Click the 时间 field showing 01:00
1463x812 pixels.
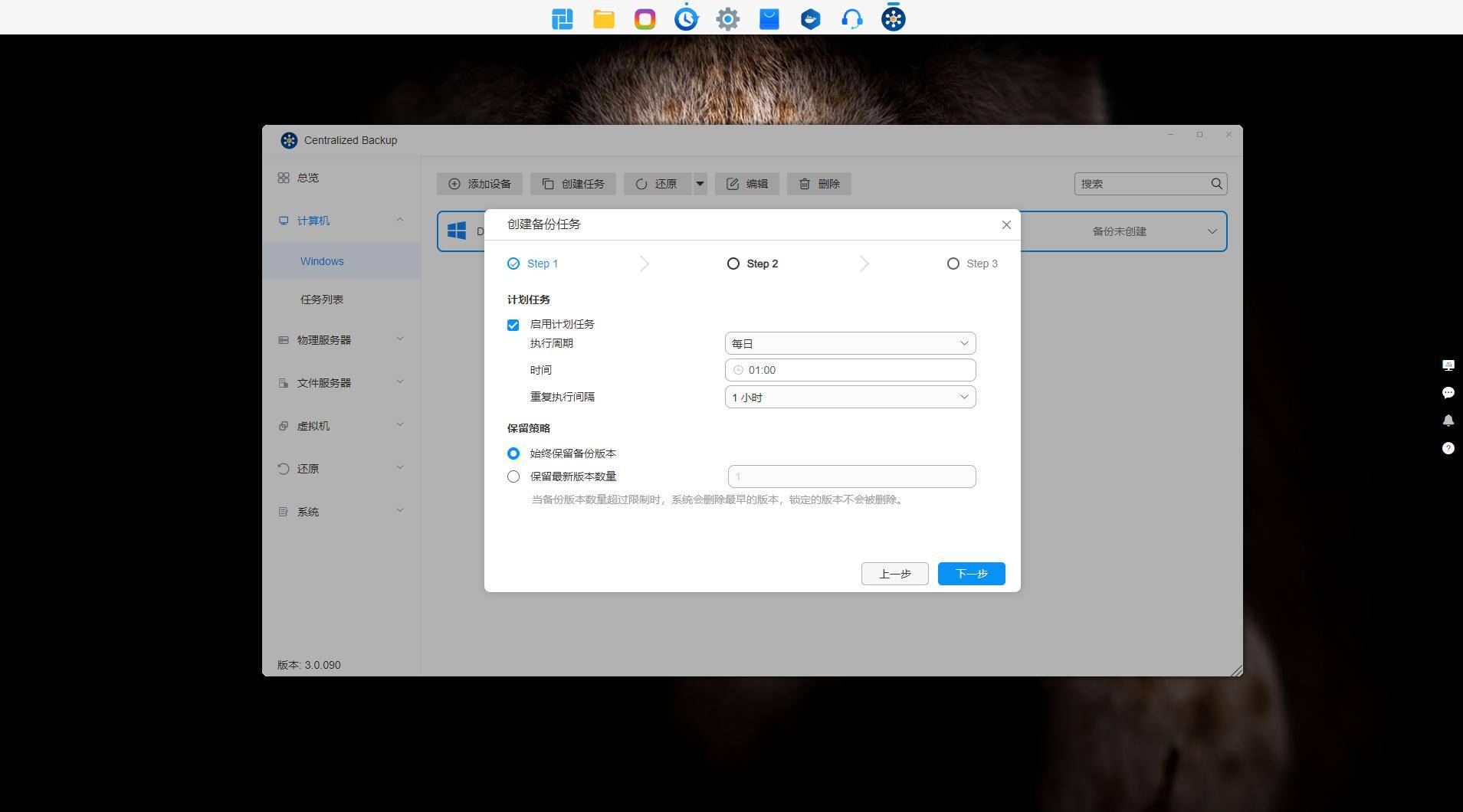tap(849, 370)
